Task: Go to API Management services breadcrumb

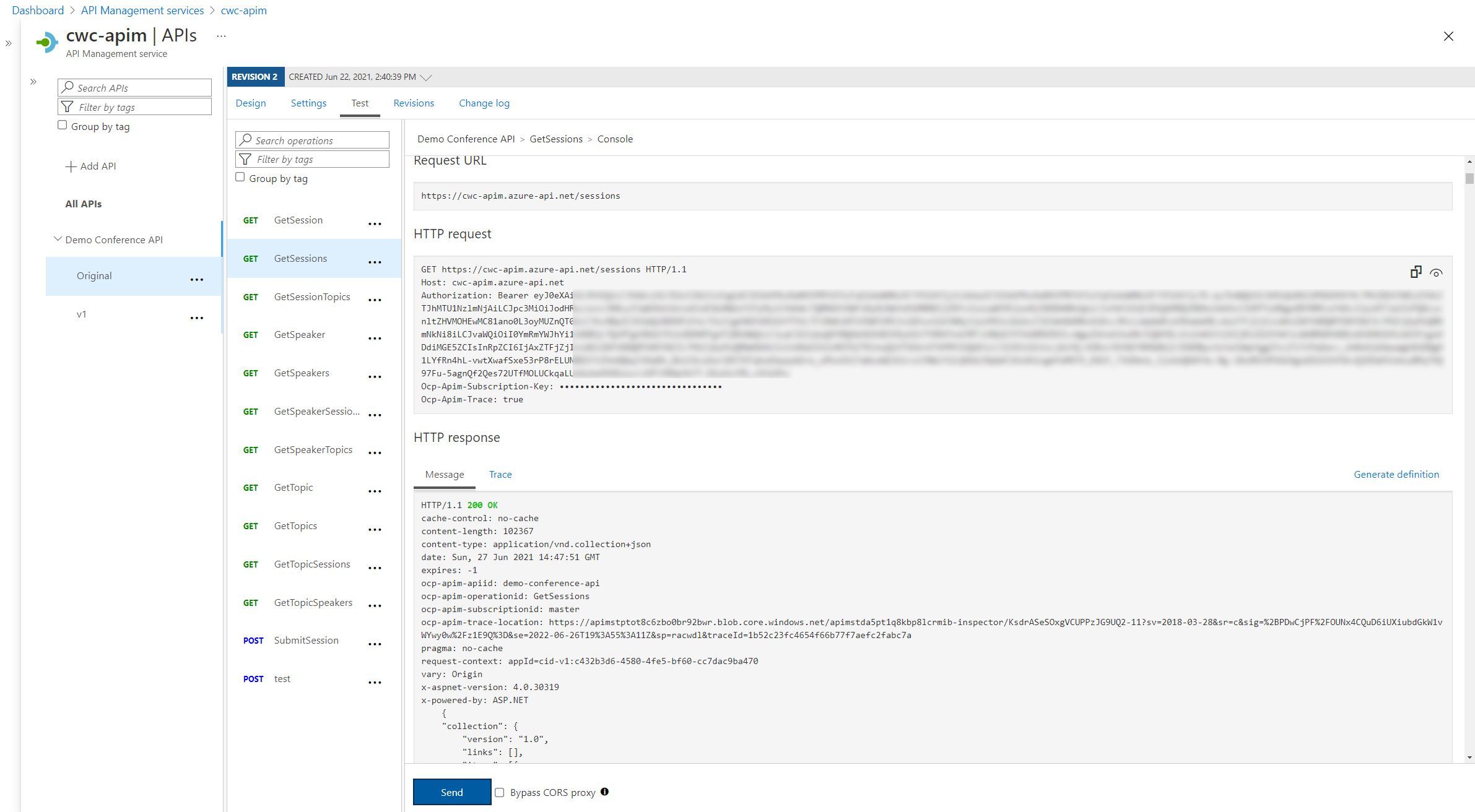Action: pyautogui.click(x=142, y=11)
